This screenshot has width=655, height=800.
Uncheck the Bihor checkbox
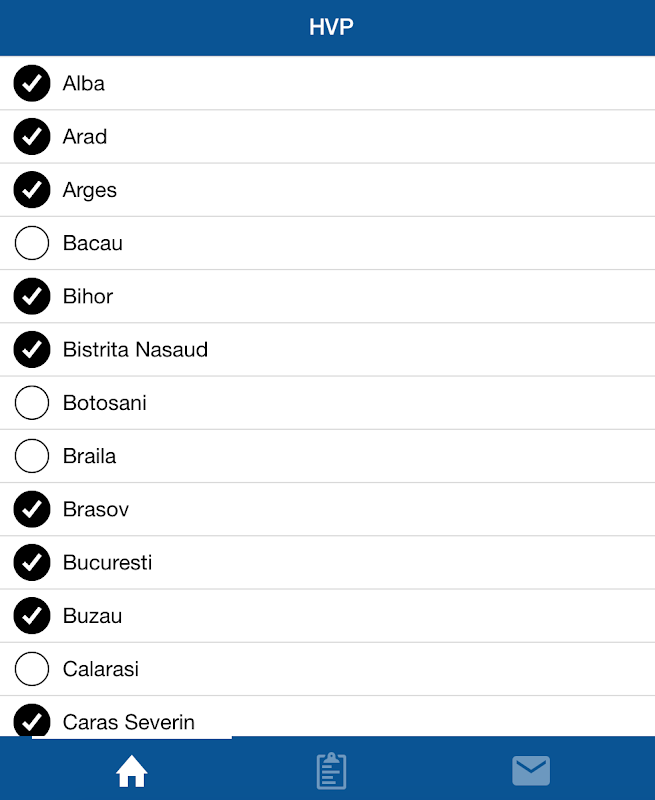32,296
